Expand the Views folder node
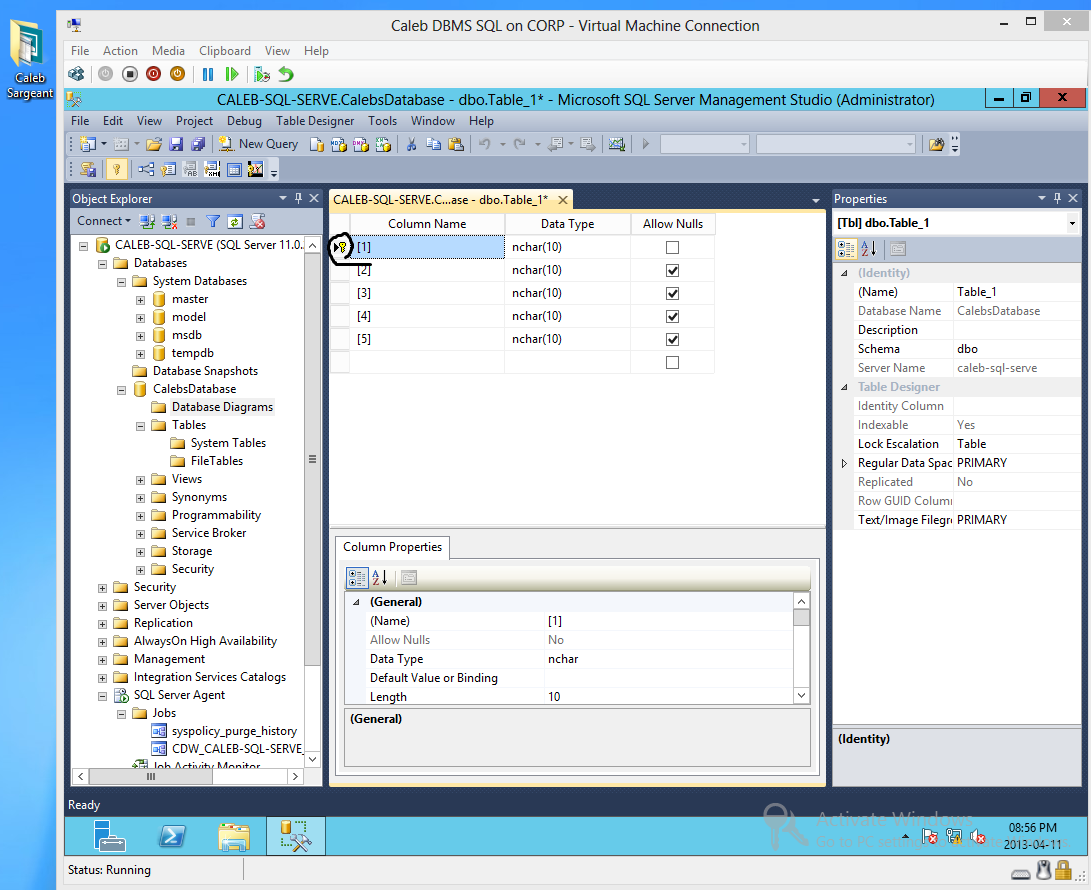 (140, 479)
